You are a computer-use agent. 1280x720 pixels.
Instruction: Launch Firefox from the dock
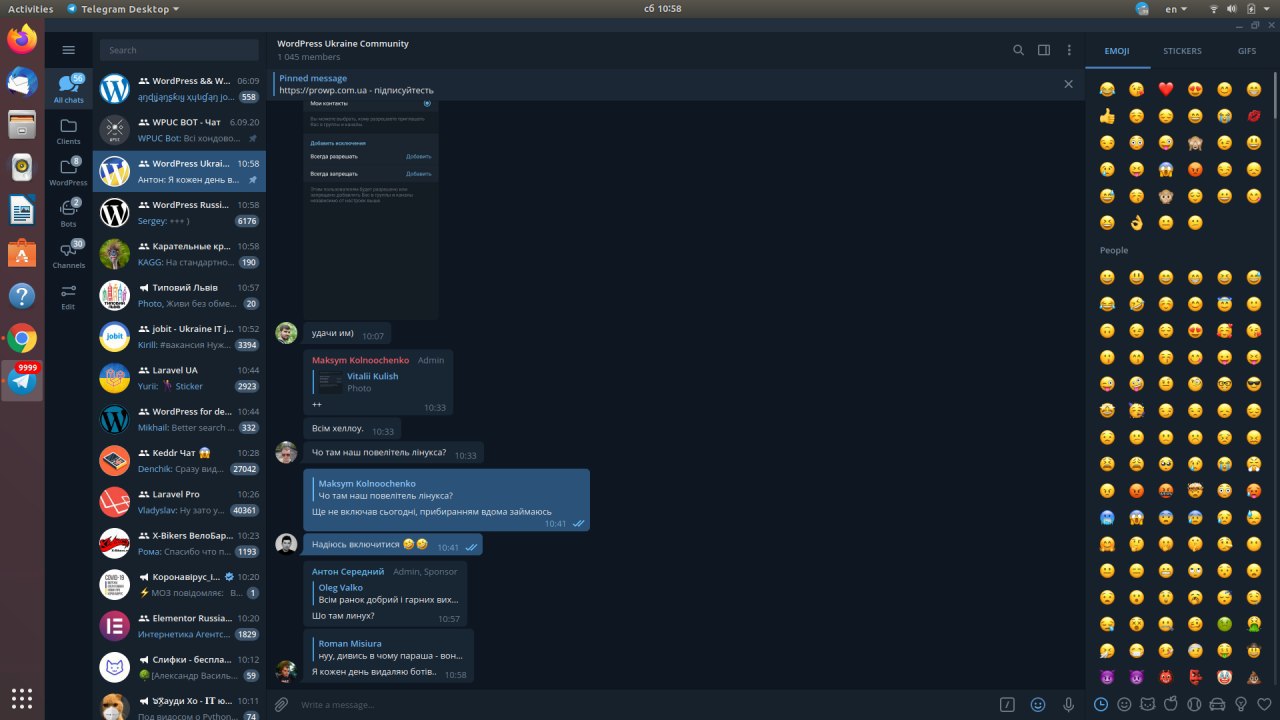click(x=22, y=40)
